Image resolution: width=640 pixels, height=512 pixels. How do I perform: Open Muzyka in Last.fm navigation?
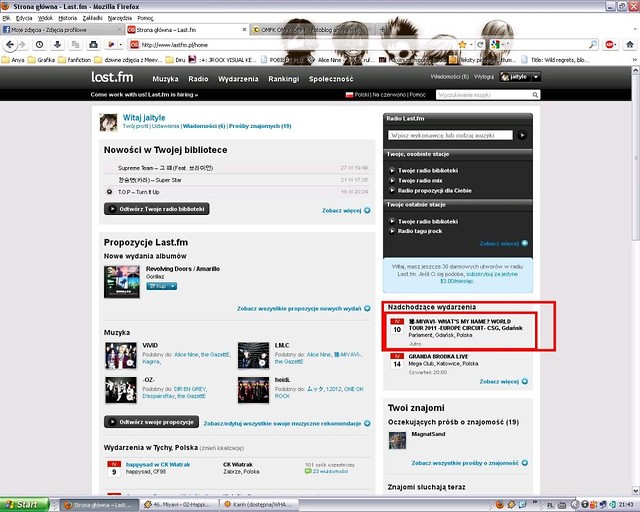coord(165,79)
